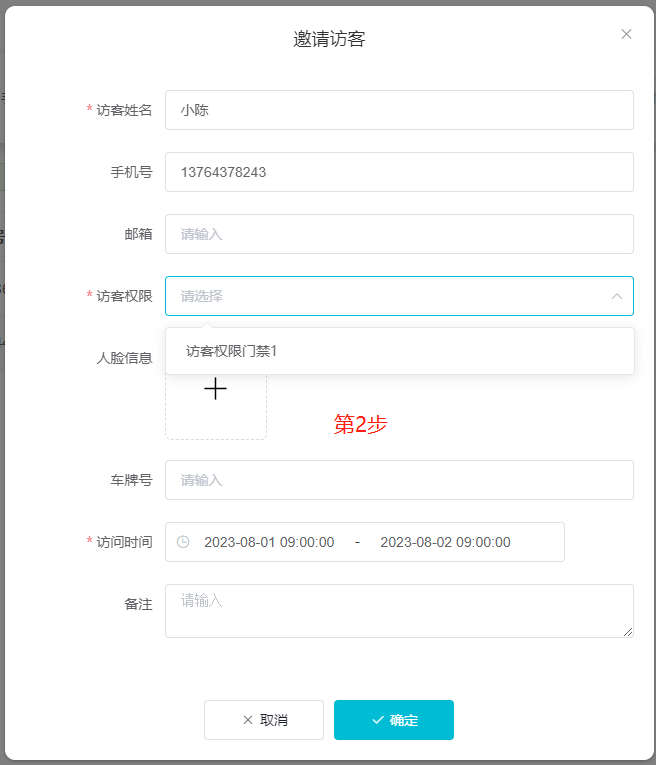Click the 人脸信息 dashed upload box

[x=216, y=405]
